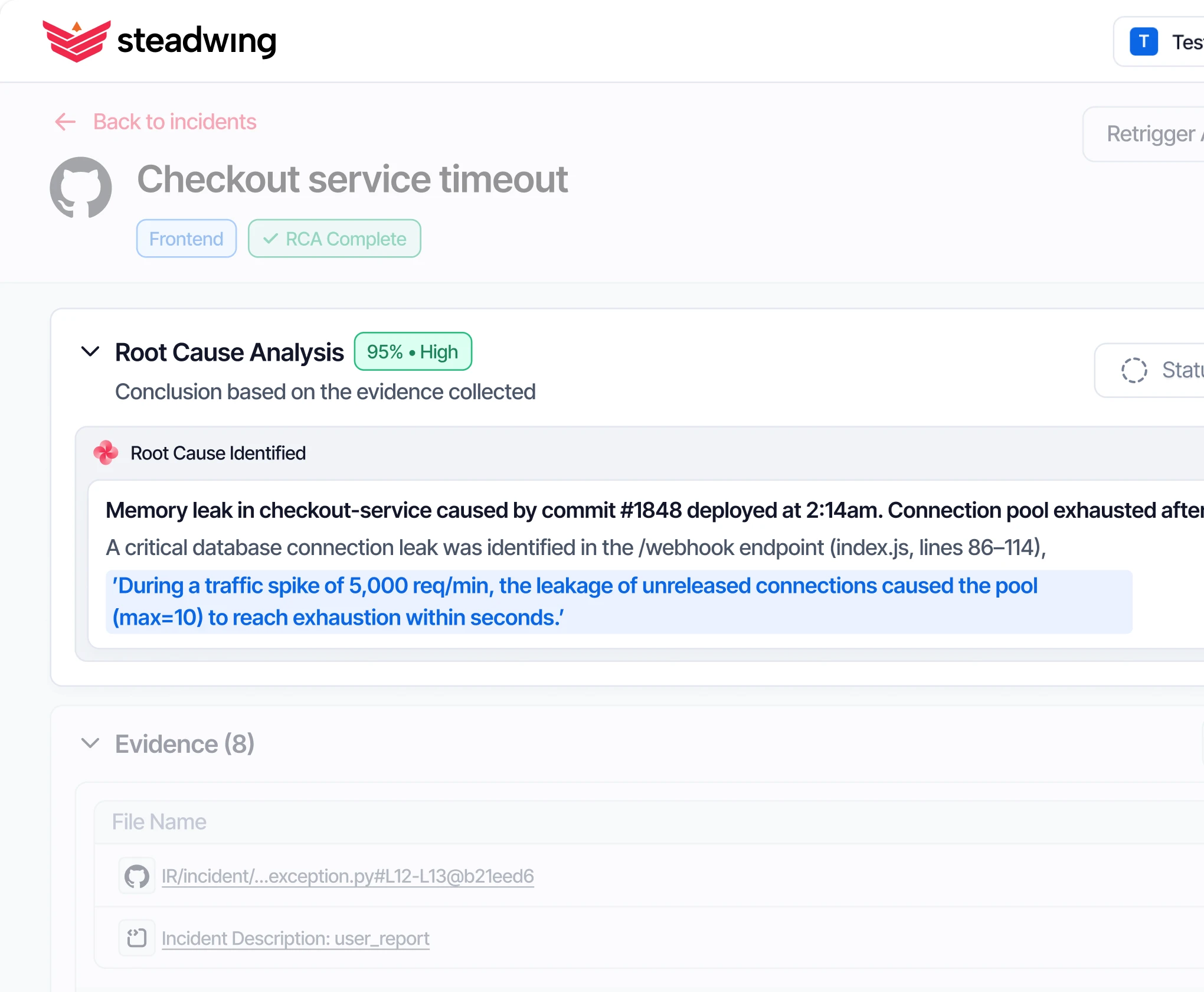Screen dimensions: 1204x992
Task: Click the GitHub icon beside exception.py evidence
Action: 137,876
